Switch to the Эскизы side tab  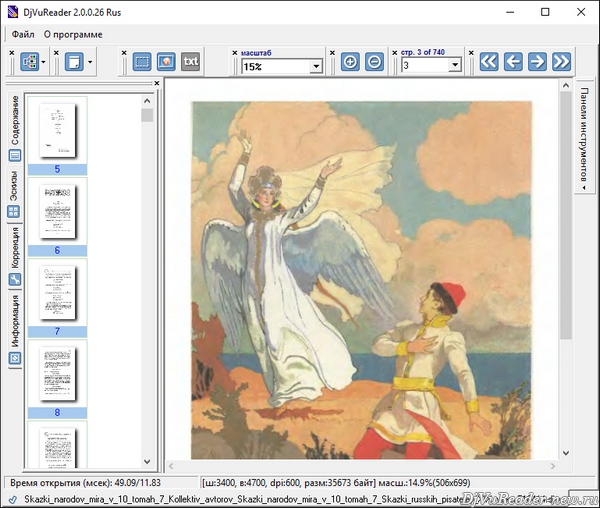coord(15,195)
